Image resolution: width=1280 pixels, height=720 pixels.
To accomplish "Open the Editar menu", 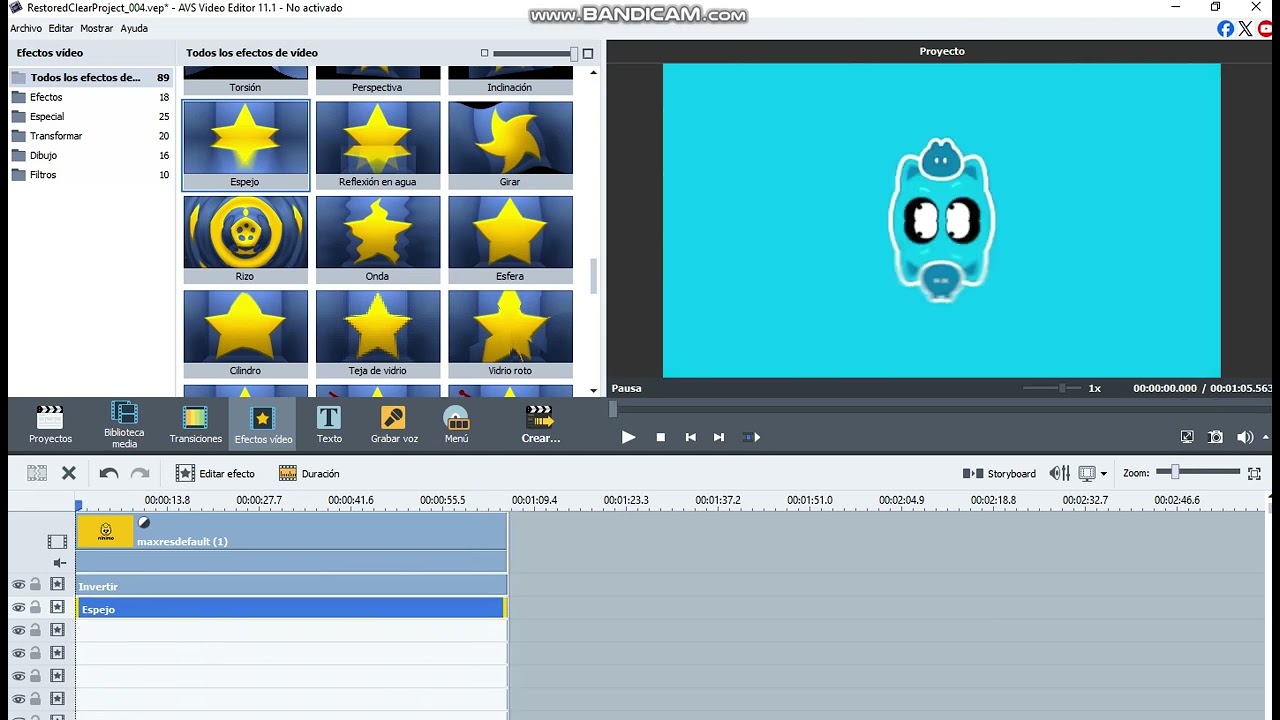I will (x=61, y=29).
